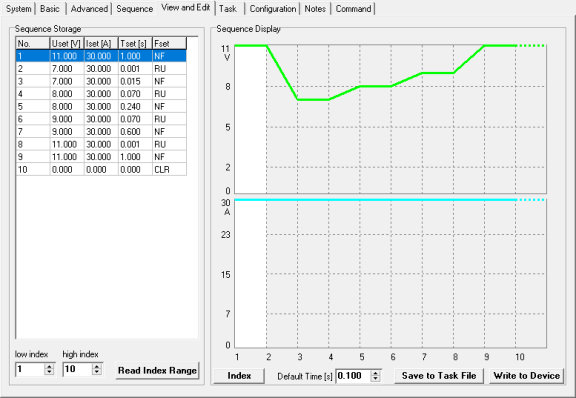This screenshot has height=398, width=576.
Task: Click the Write to Device button
Action: [526, 376]
